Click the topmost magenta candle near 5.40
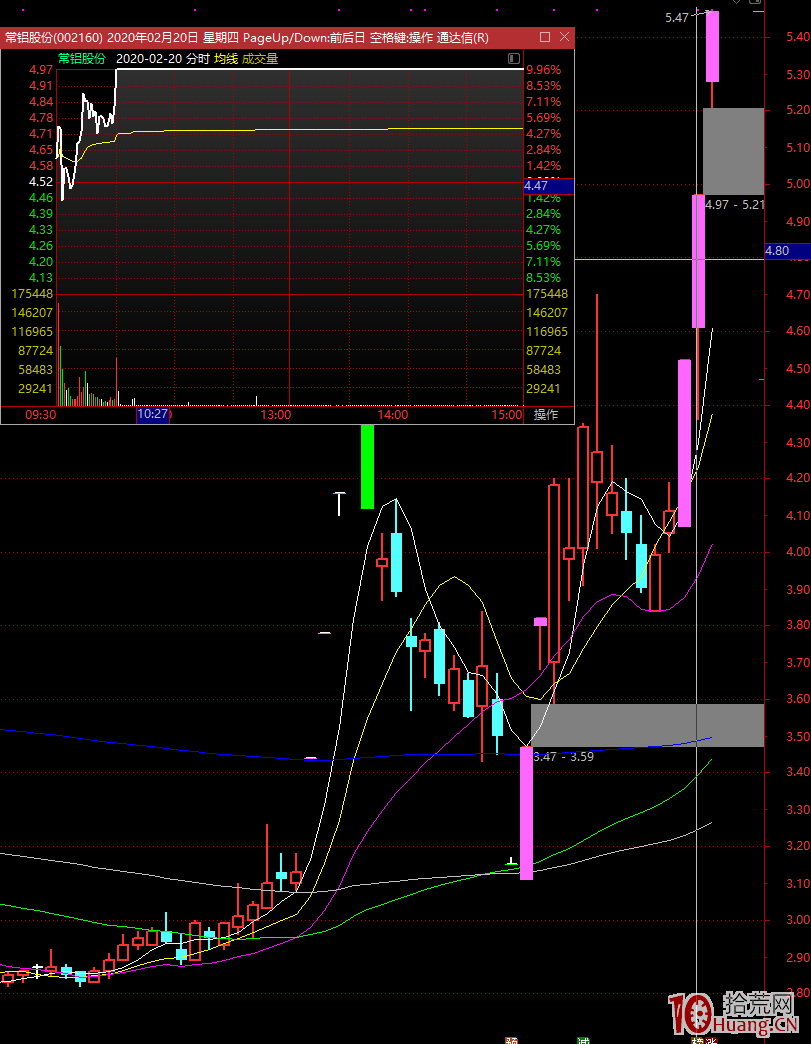Viewport: 811px width, 1044px height. click(712, 46)
